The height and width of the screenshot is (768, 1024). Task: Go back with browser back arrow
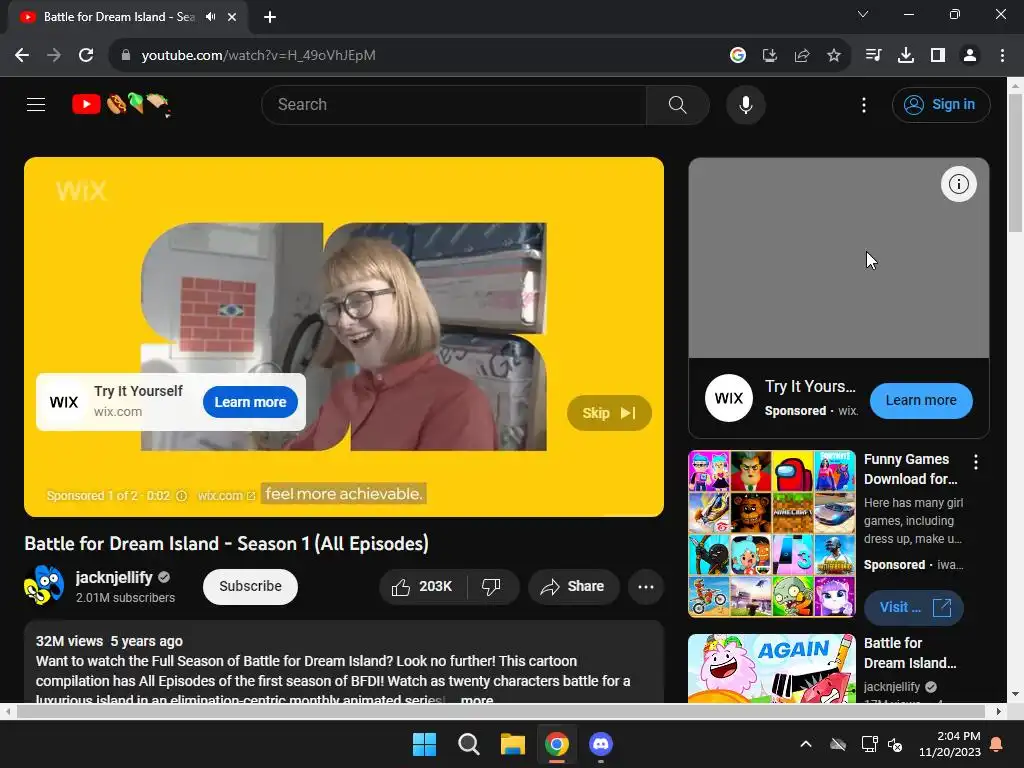coord(22,56)
